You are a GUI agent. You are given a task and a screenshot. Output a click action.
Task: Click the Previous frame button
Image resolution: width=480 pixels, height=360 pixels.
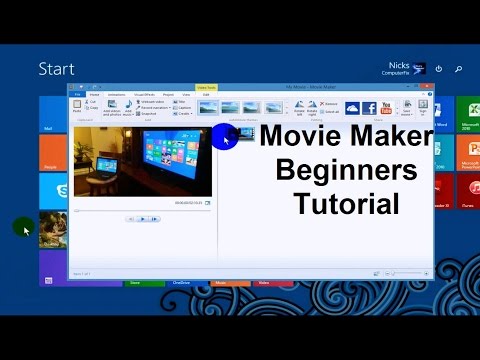click(131, 219)
